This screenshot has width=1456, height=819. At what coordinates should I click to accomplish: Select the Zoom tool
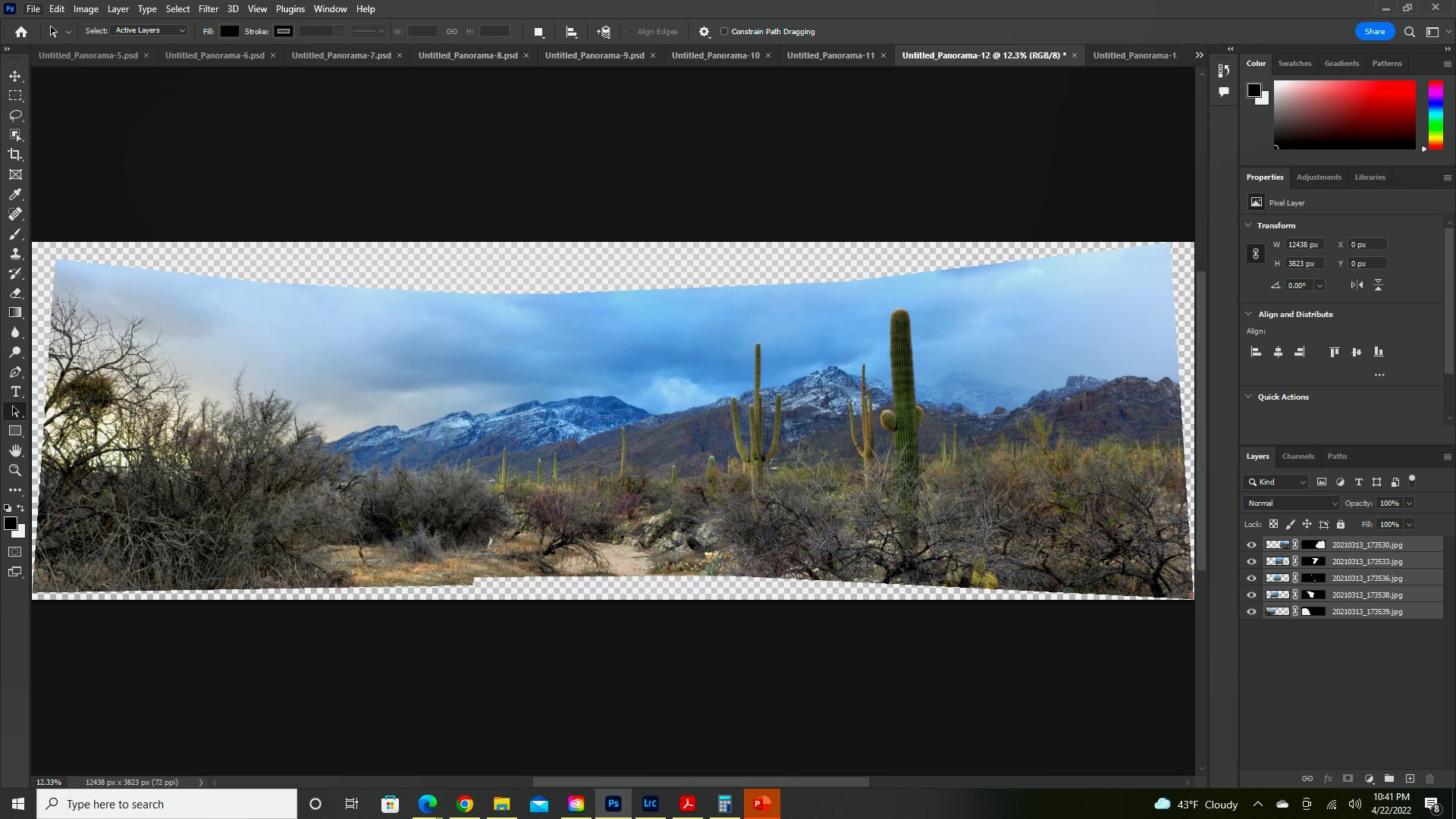(x=15, y=470)
